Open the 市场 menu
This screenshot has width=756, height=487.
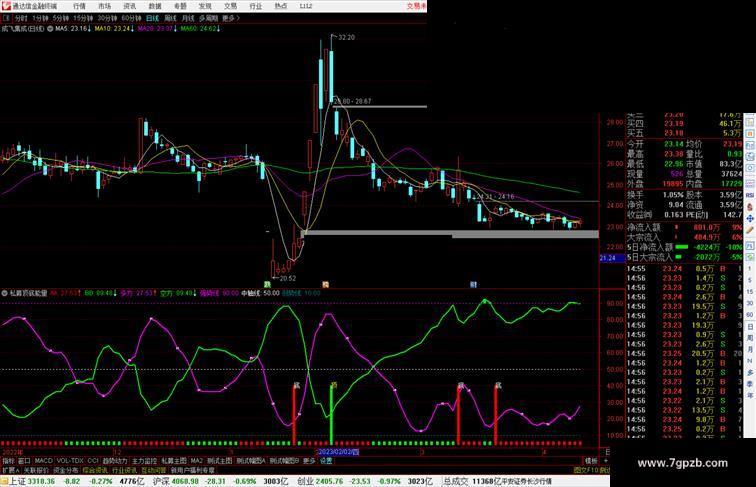tap(104, 6)
